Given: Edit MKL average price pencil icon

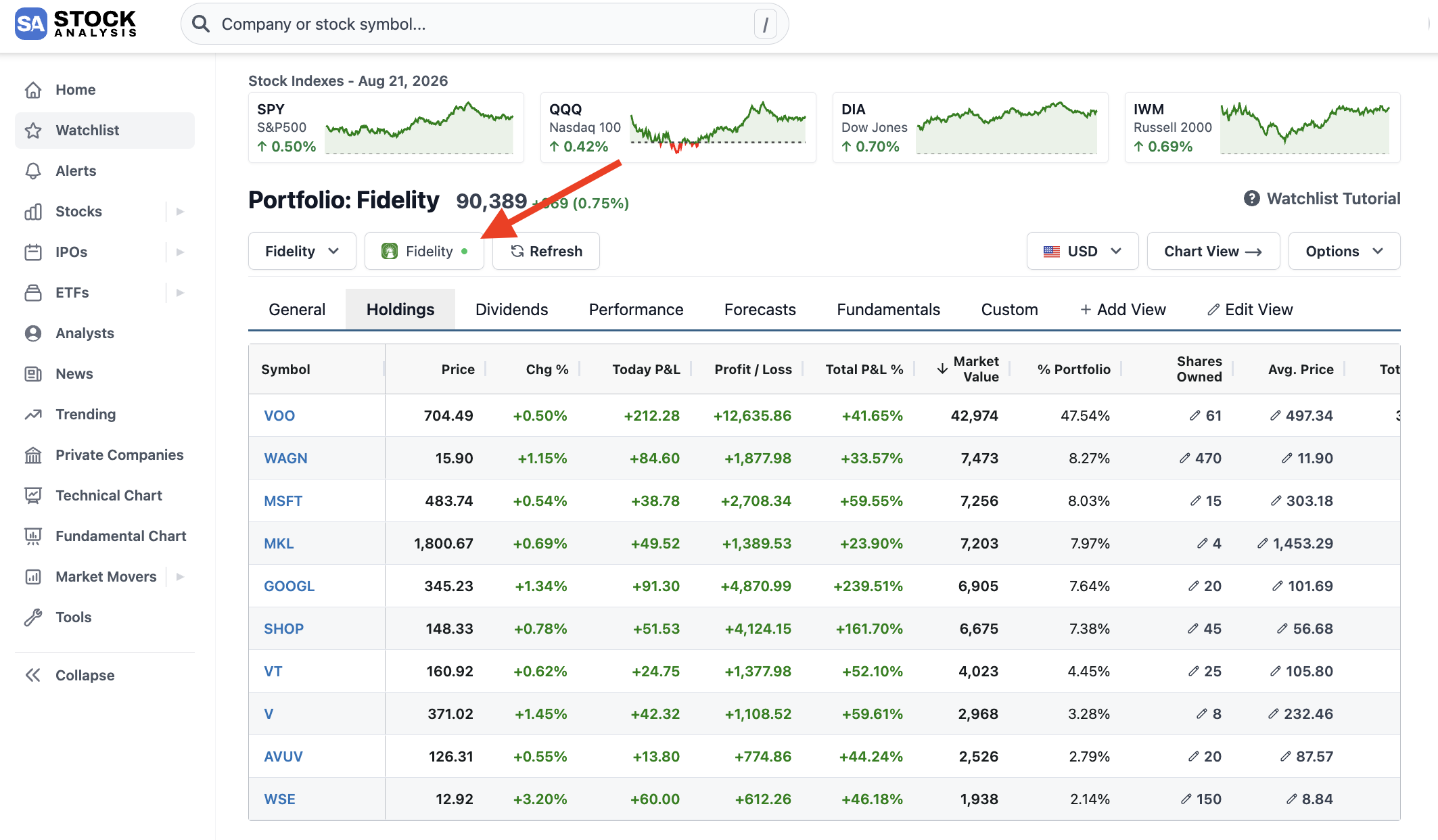Looking at the screenshot, I should 1263,543.
